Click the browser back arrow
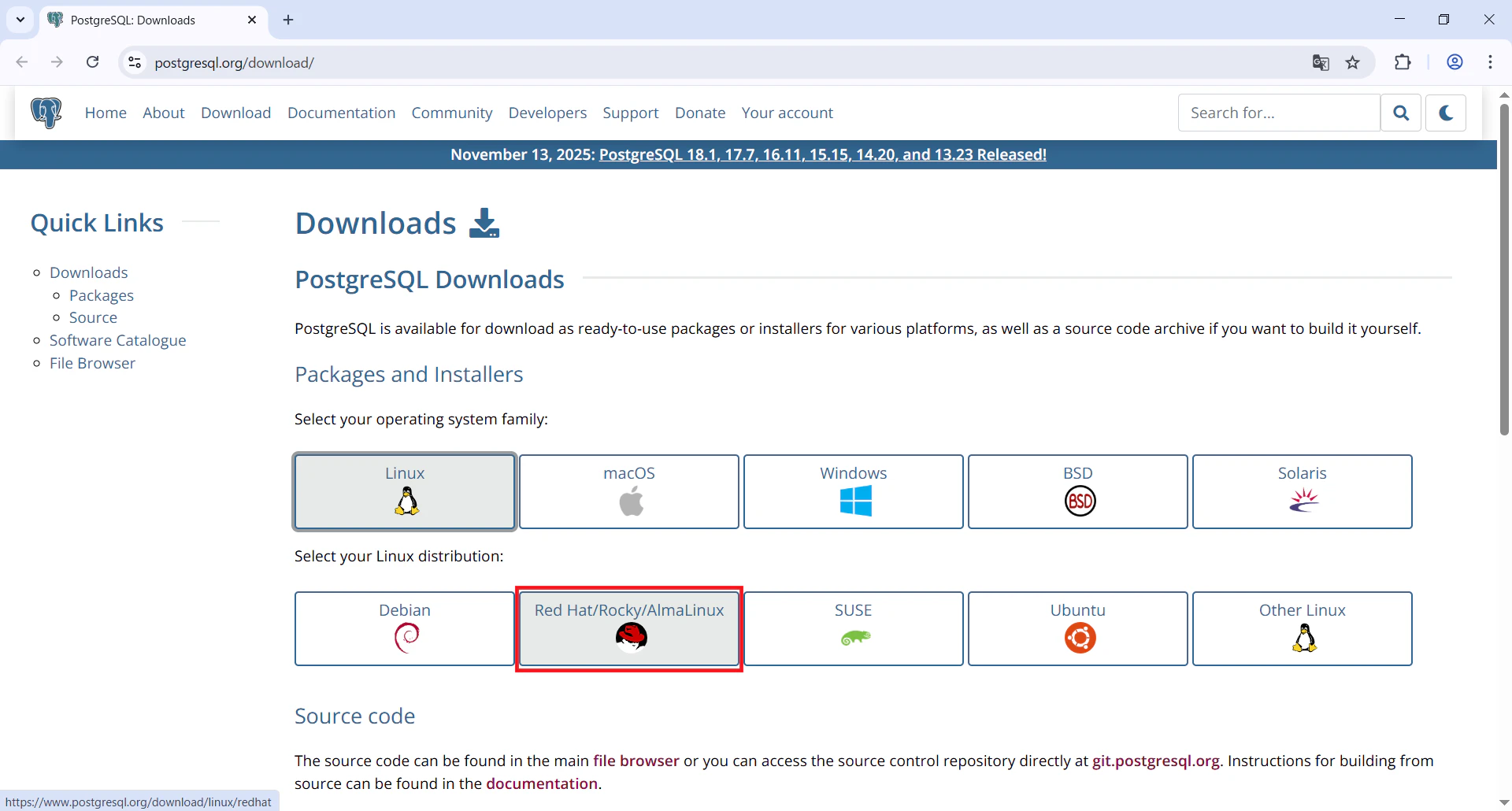Screen dimensions: 1512x811 pyautogui.click(x=22, y=62)
